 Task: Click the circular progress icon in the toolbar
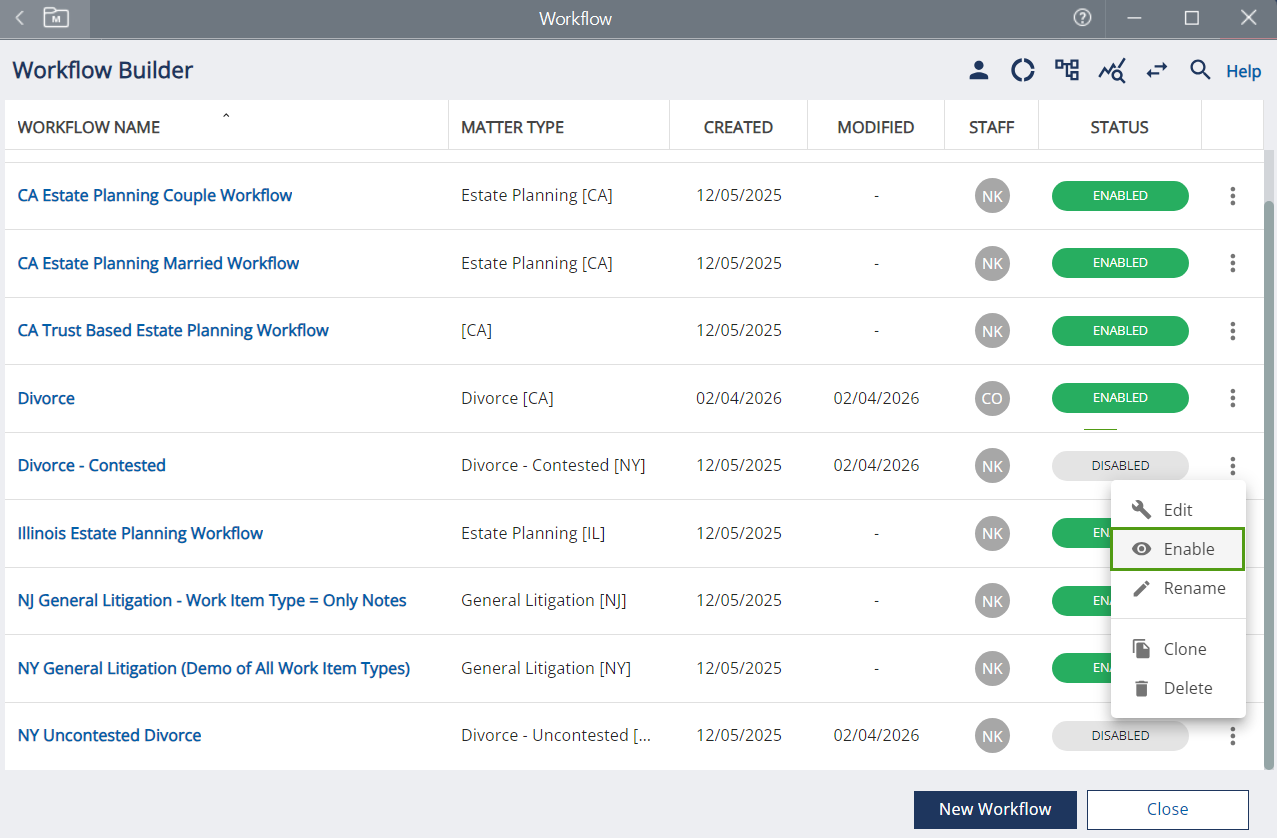click(x=1022, y=70)
